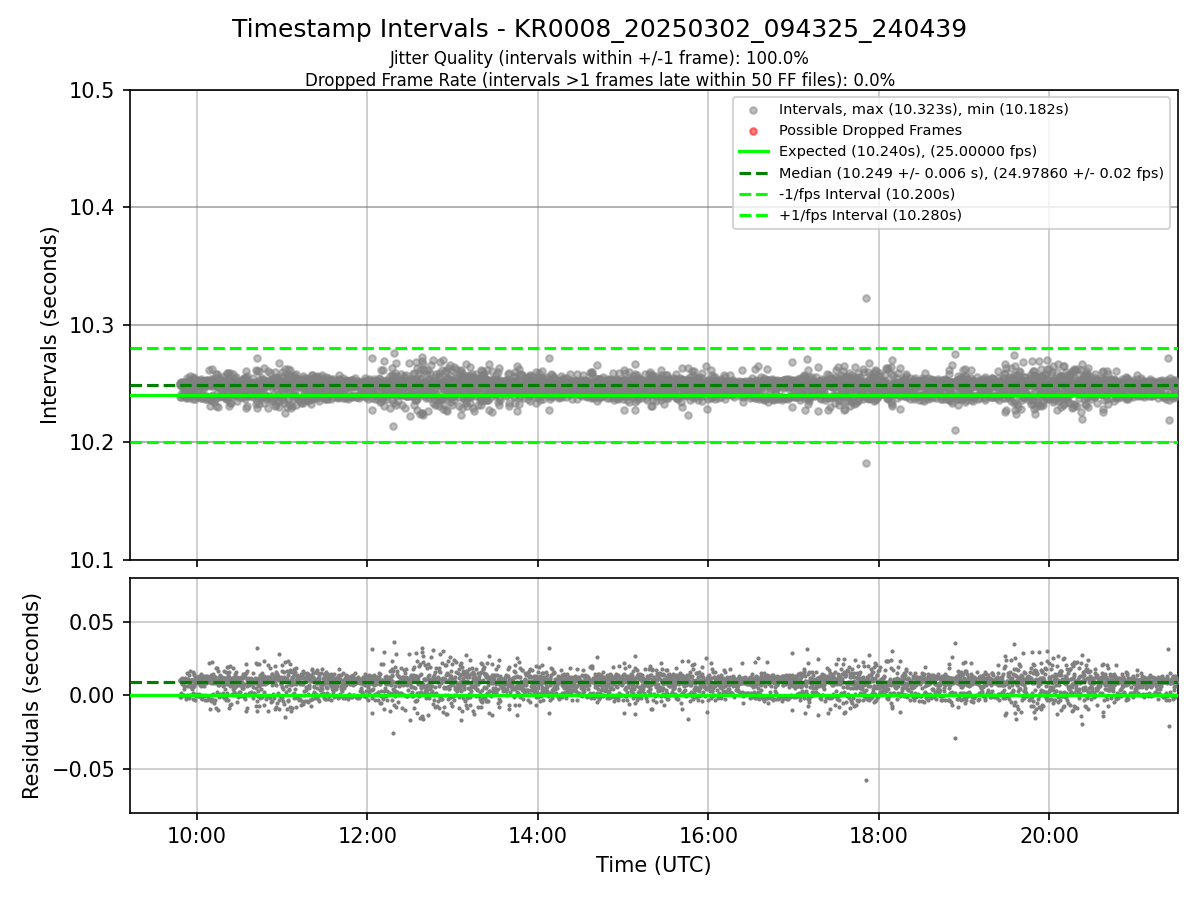Click the x-axis tick label '16:00'

point(708,837)
